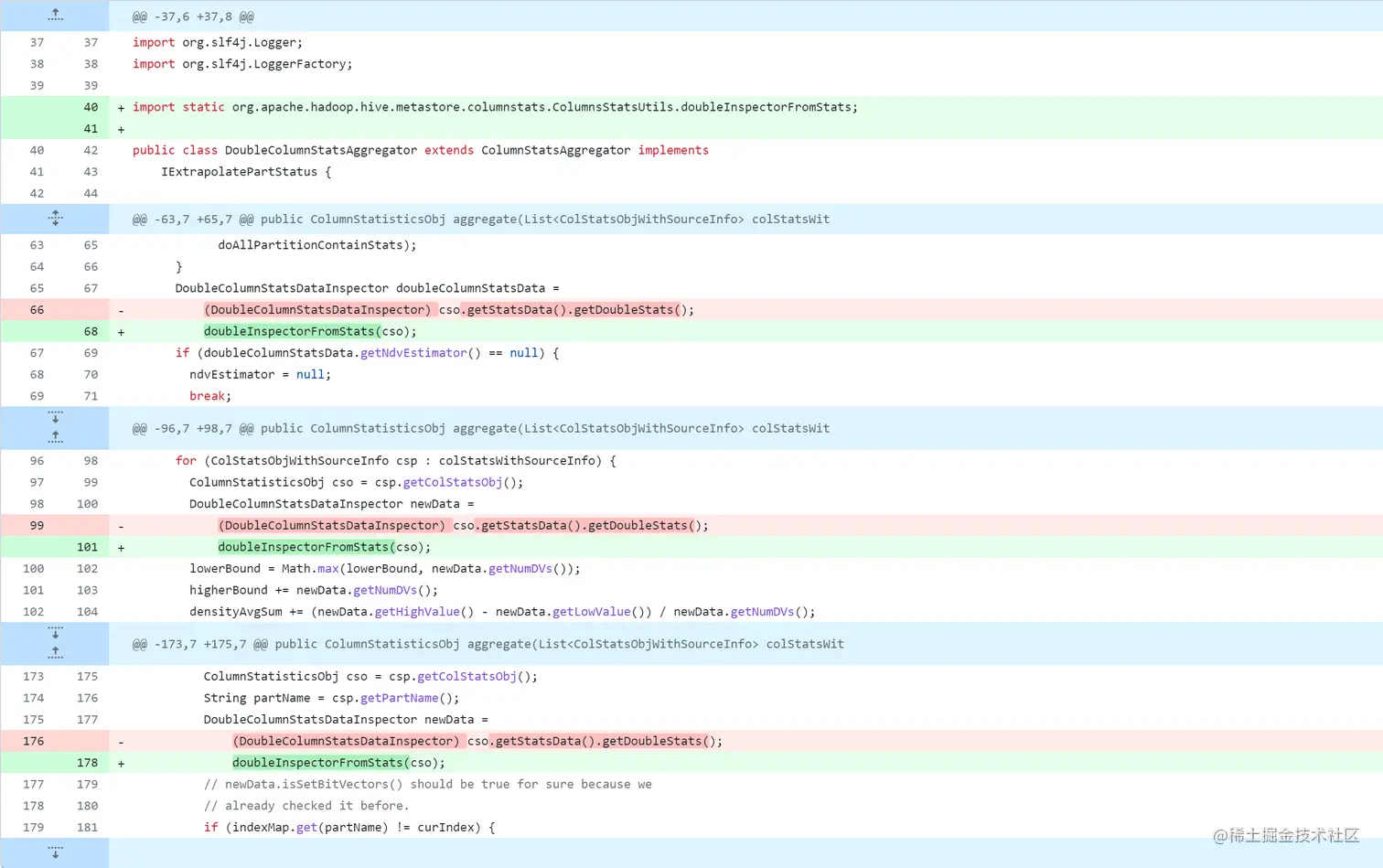Screen dimensions: 1383x868
Task: Click added line number 101
Action: coord(87,547)
